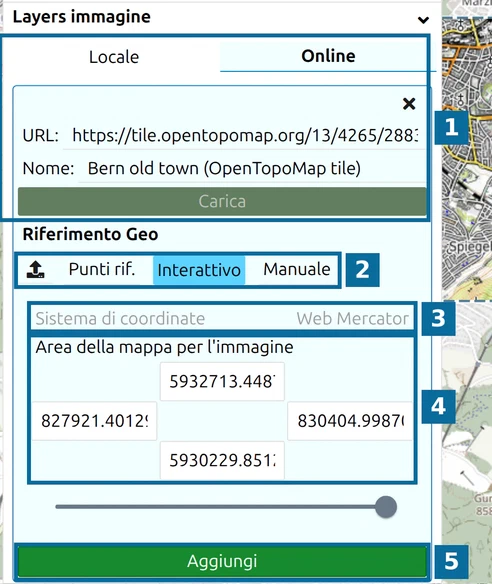The image size is (492, 584).
Task: Switch to the Online tab
Action: tap(328, 56)
